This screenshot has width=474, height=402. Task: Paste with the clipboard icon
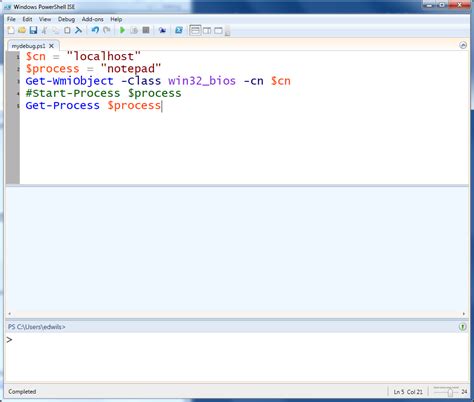(67, 30)
